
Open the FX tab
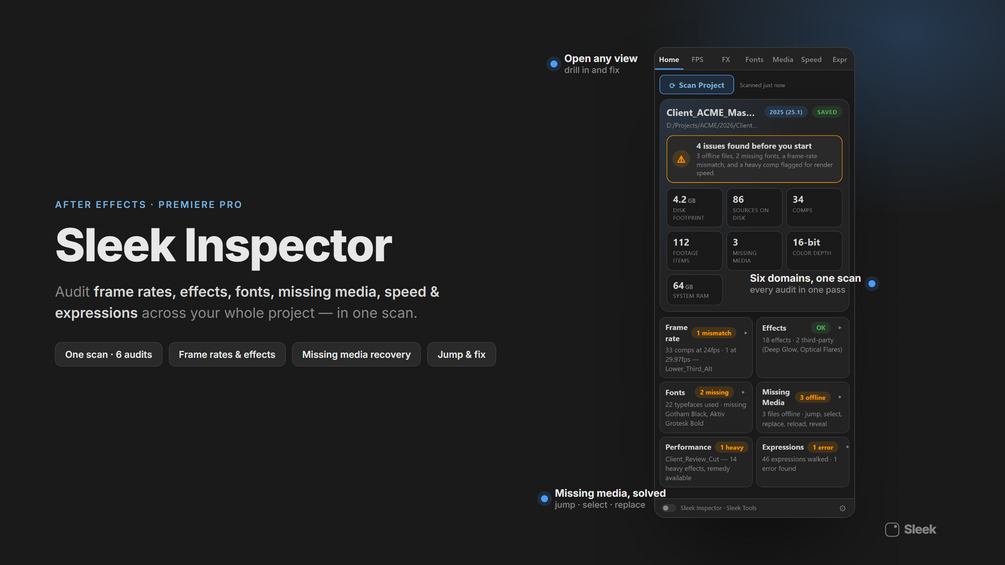pos(726,60)
